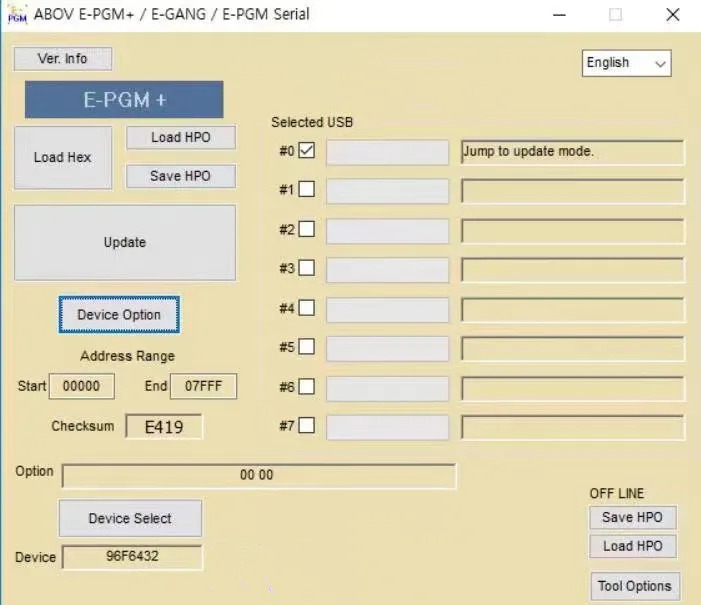Click the status box for USB #4
Viewport: 701px width, 605px height.
572,310
